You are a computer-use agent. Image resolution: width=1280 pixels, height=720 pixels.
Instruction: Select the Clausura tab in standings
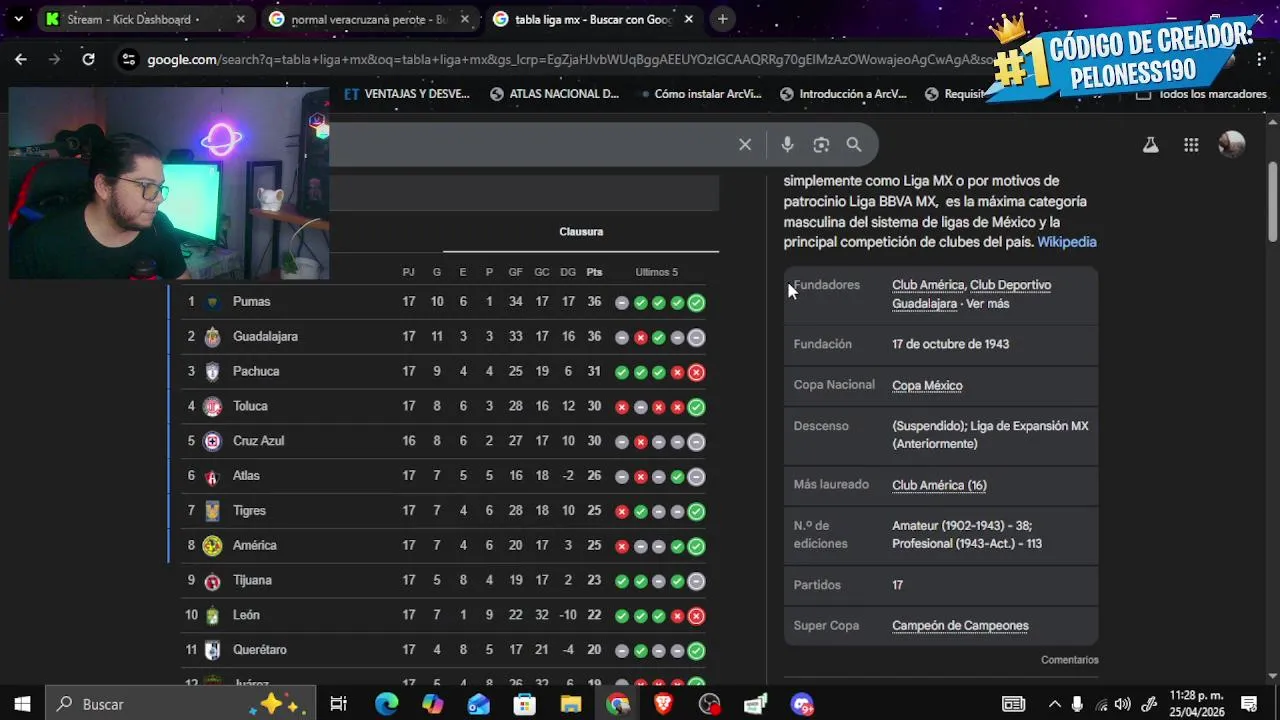581,232
